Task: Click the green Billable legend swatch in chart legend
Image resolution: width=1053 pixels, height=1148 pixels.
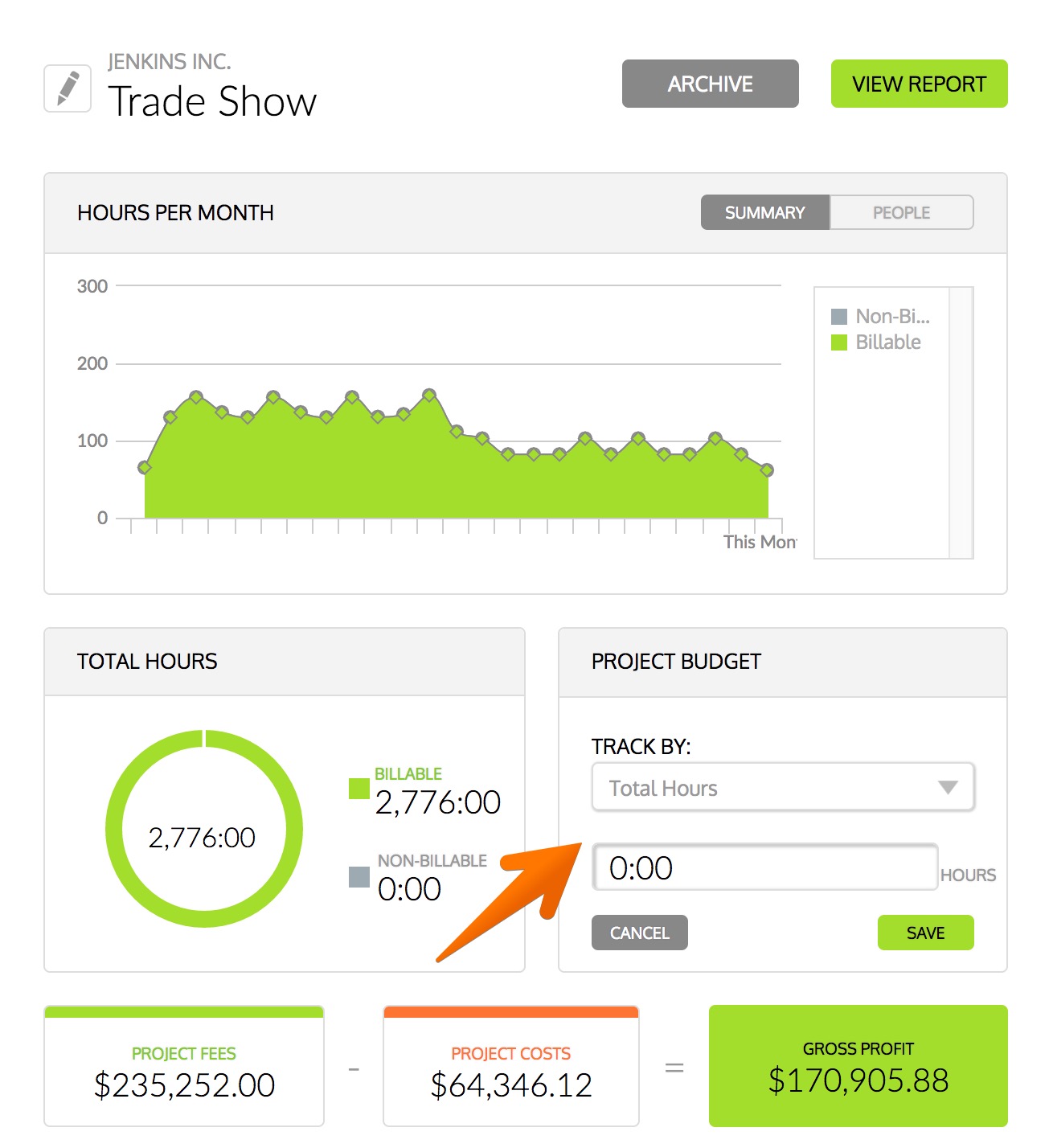Action: (x=839, y=342)
